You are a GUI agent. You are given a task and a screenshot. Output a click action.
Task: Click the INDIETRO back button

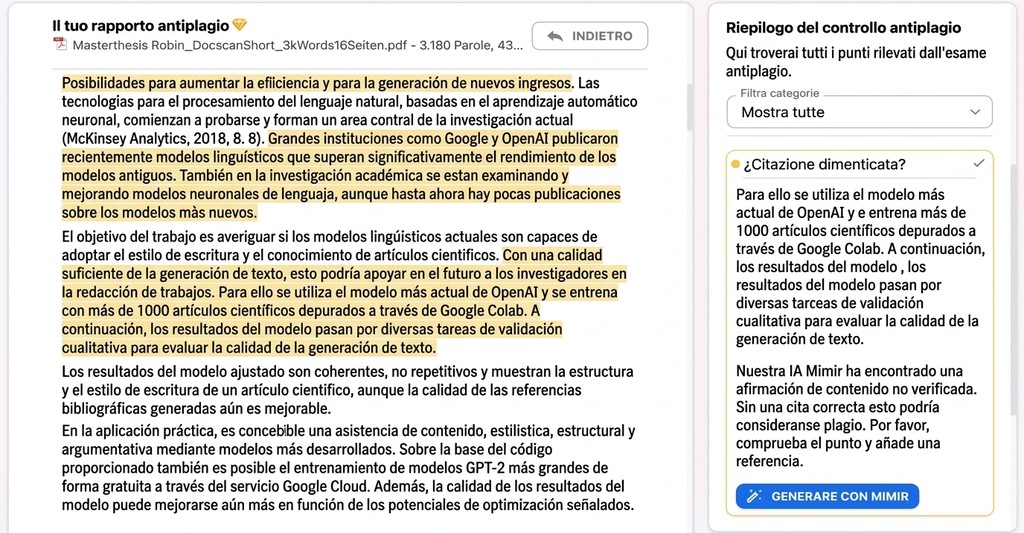point(590,36)
